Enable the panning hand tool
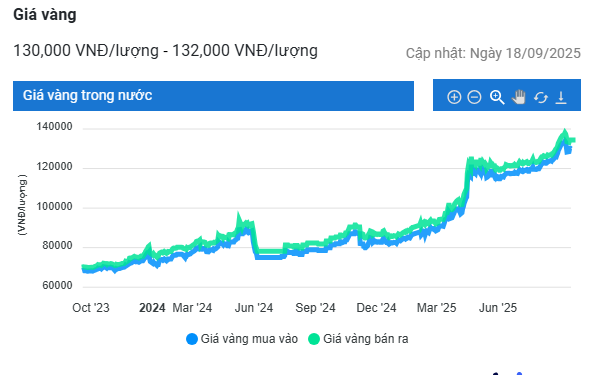 519,97
